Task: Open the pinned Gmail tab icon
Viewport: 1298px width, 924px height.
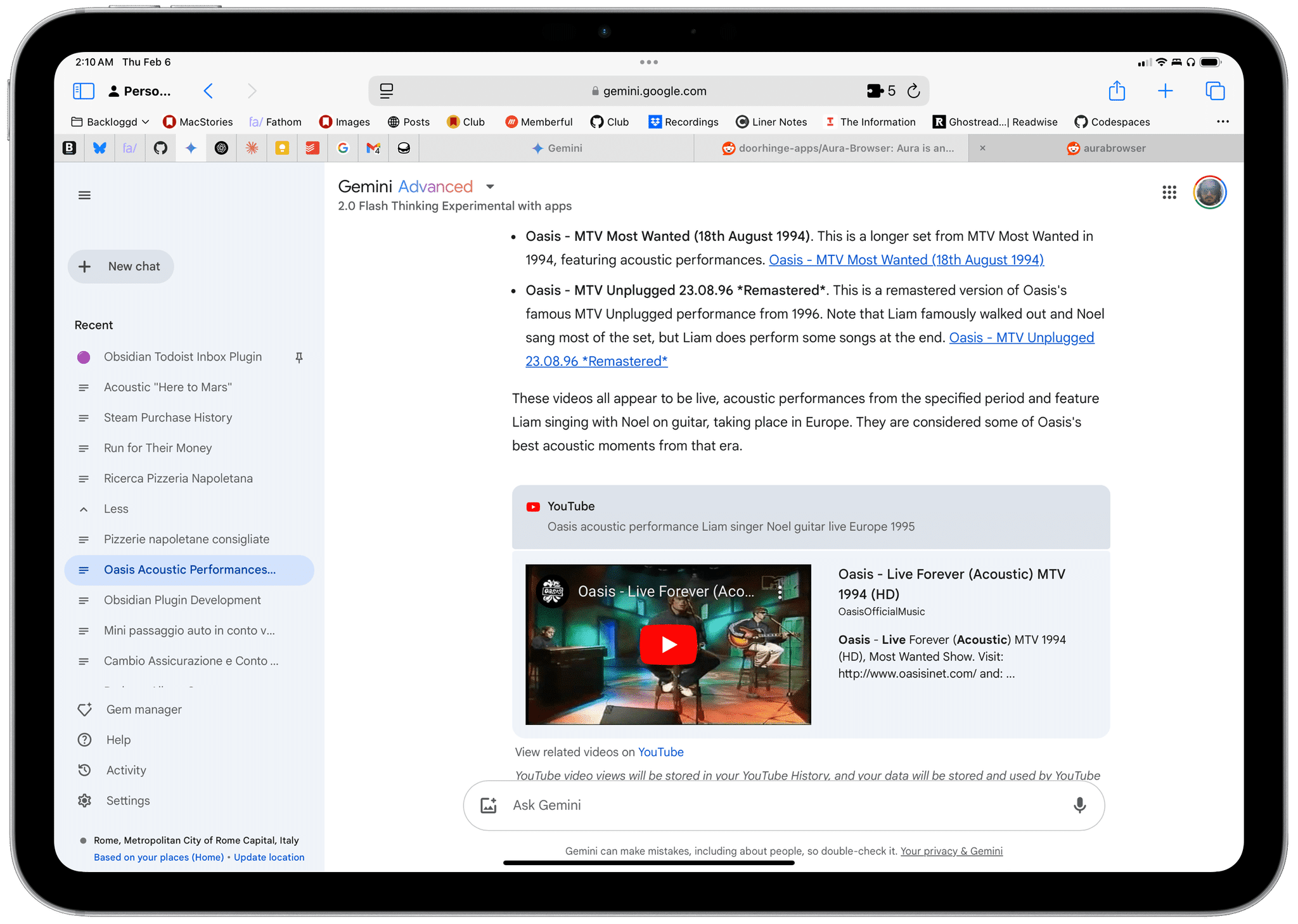Action: tap(373, 148)
